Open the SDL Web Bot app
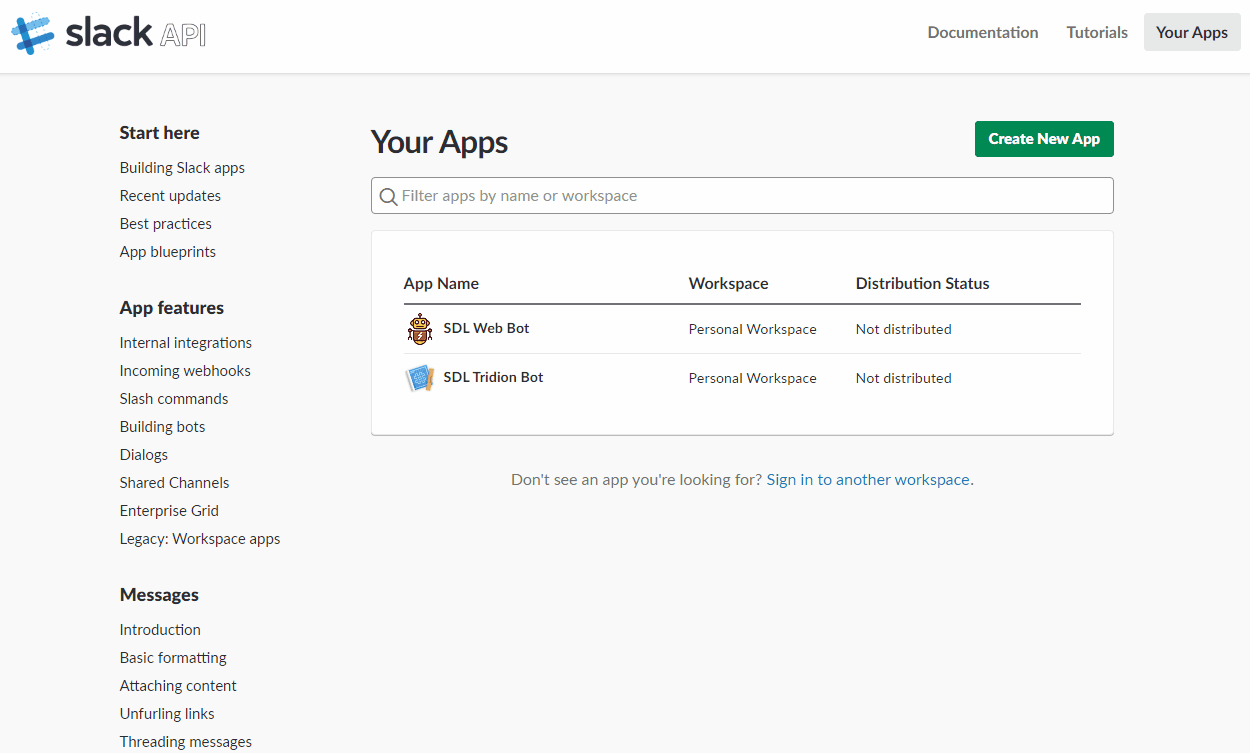This screenshot has width=1250, height=753. 486,328
